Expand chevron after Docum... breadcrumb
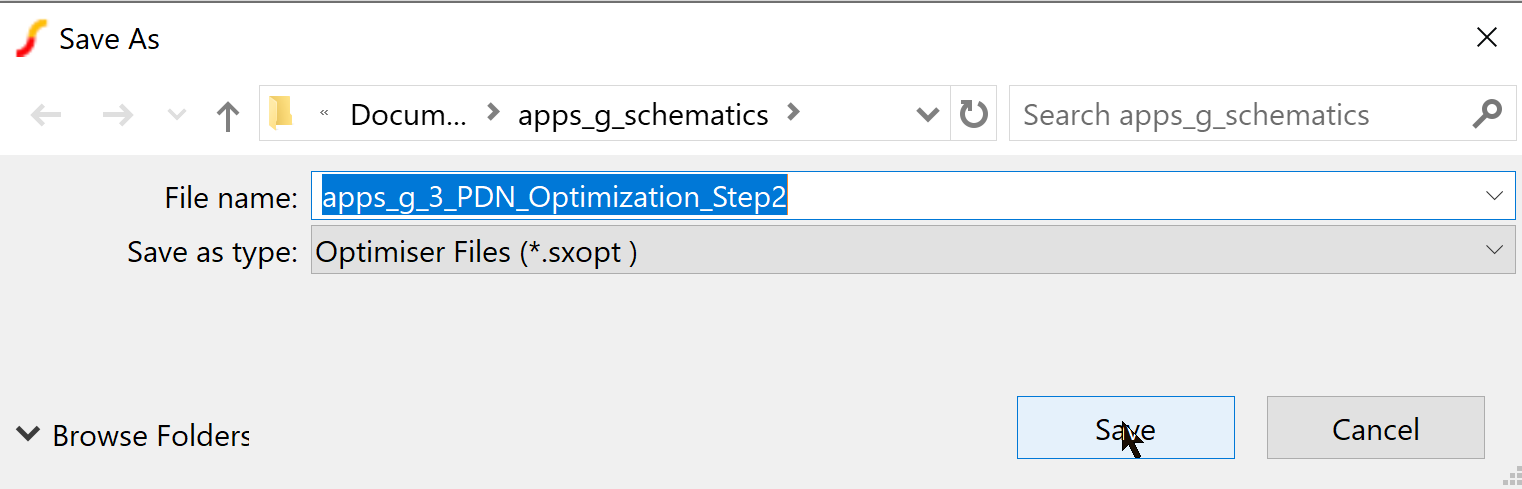 pos(492,113)
